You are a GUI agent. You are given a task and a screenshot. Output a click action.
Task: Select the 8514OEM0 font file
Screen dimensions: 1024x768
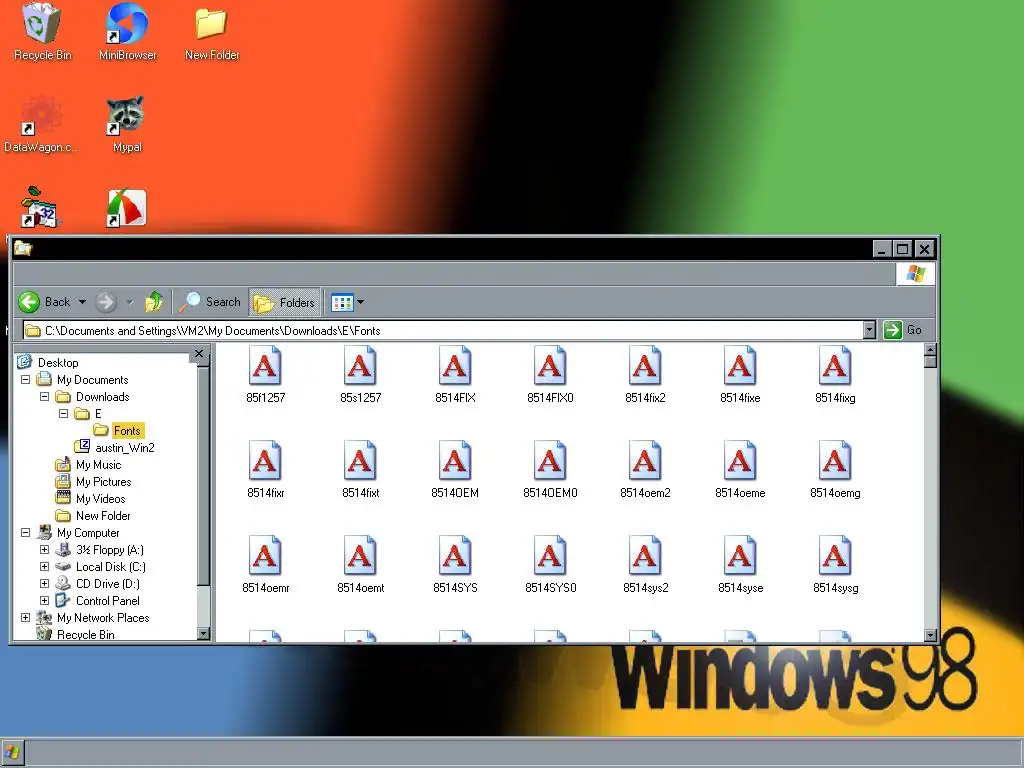(550, 470)
